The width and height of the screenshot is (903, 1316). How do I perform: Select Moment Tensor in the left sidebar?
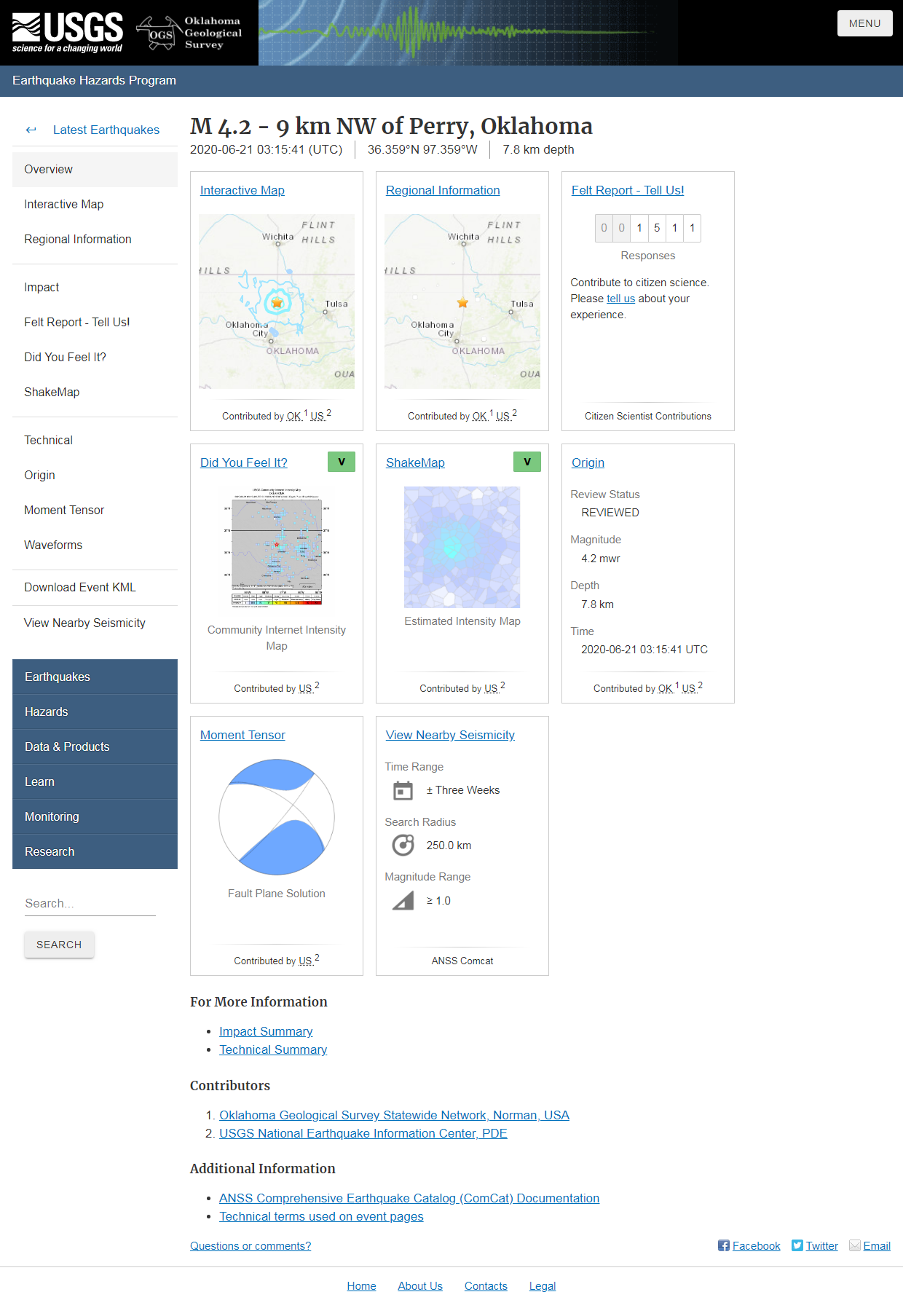(x=64, y=510)
